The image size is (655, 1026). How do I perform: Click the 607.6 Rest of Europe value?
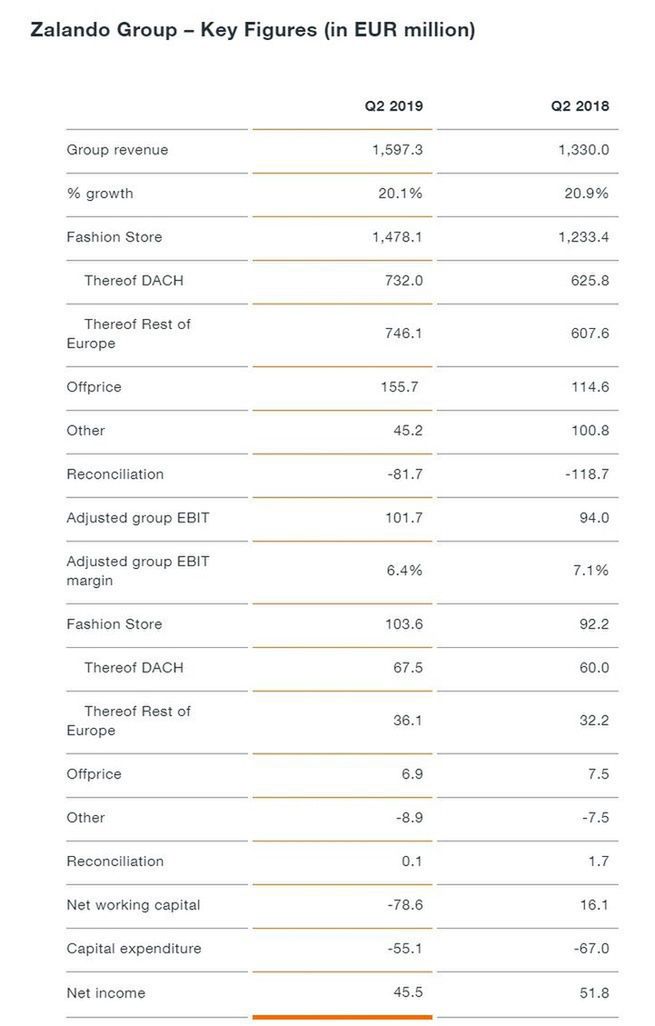[x=590, y=333]
